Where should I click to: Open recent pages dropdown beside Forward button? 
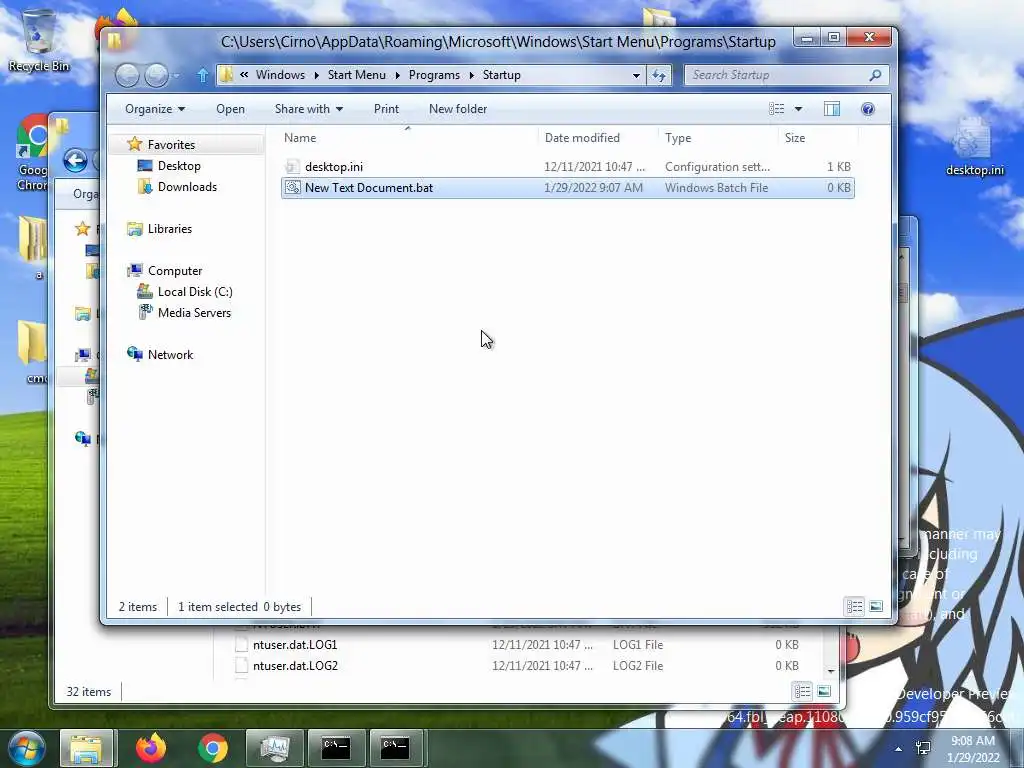tap(176, 76)
